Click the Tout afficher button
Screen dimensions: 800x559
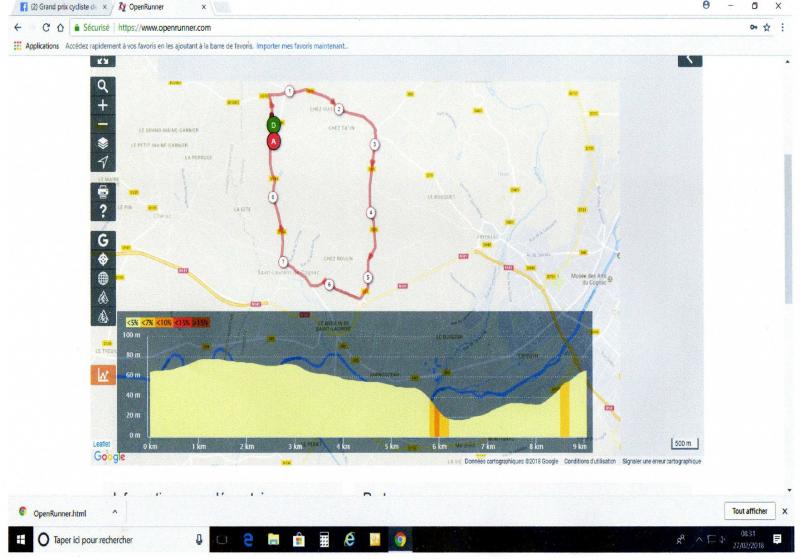[x=749, y=511]
